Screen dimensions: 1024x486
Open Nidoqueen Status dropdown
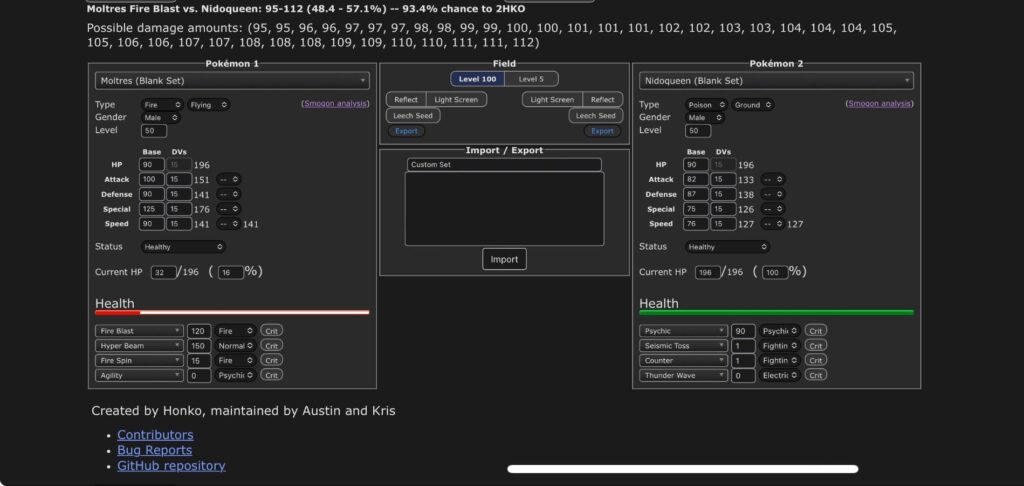[728, 247]
